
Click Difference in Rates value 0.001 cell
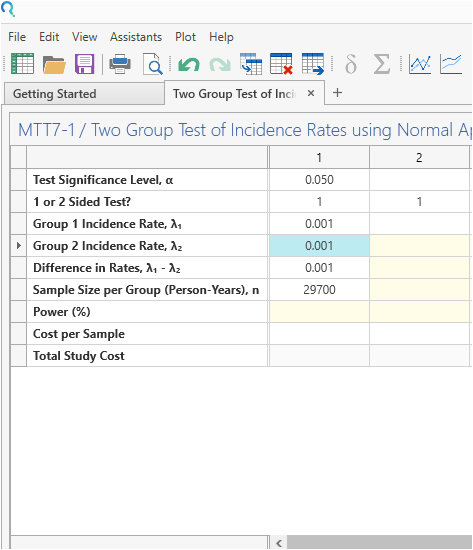(x=319, y=268)
